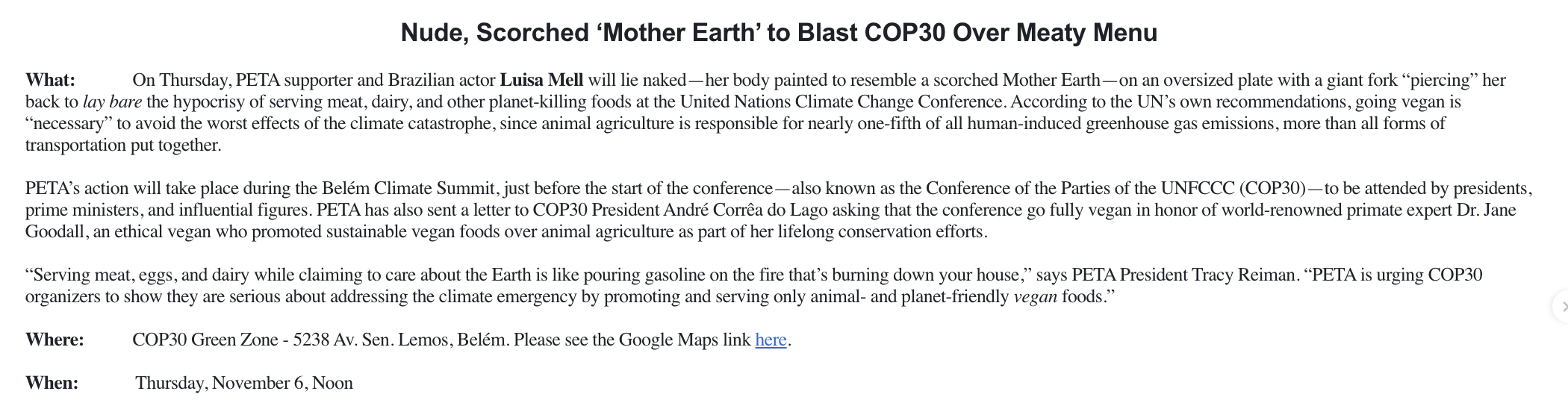
Task: Click the date 'Thursday, November 6, Noon'
Action: point(244,384)
